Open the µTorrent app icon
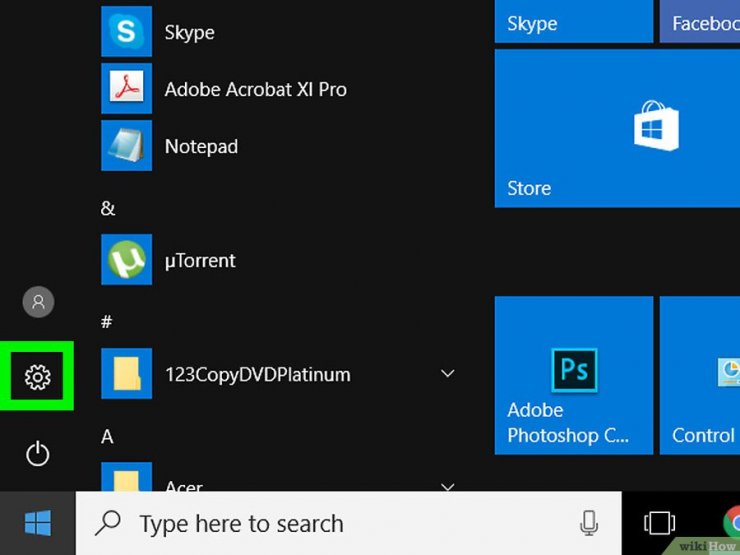Screen dimensions: 740x555 [126, 260]
